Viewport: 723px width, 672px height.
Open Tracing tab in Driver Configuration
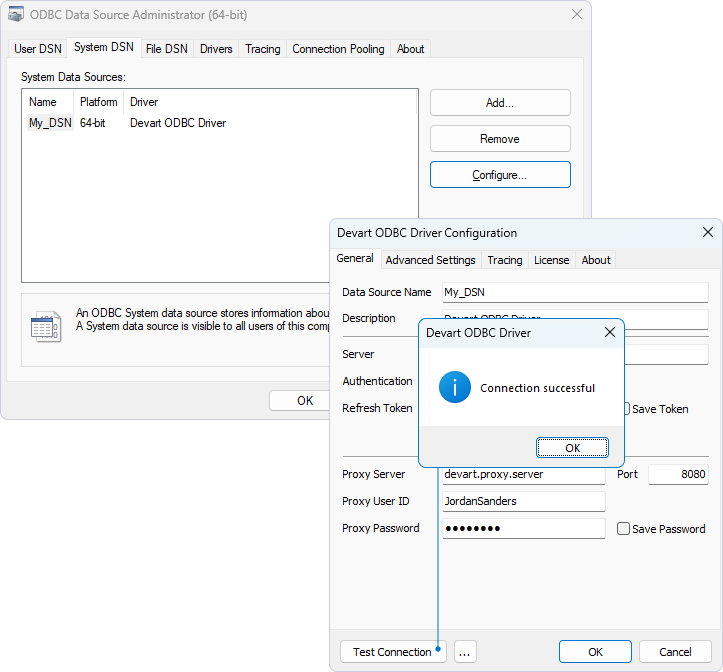(505, 260)
